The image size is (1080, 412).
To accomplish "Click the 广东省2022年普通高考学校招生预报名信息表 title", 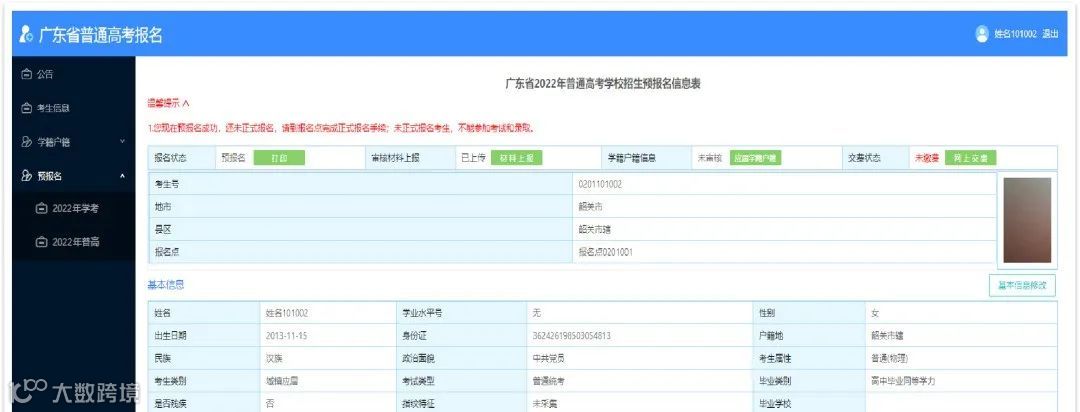I will [603, 83].
